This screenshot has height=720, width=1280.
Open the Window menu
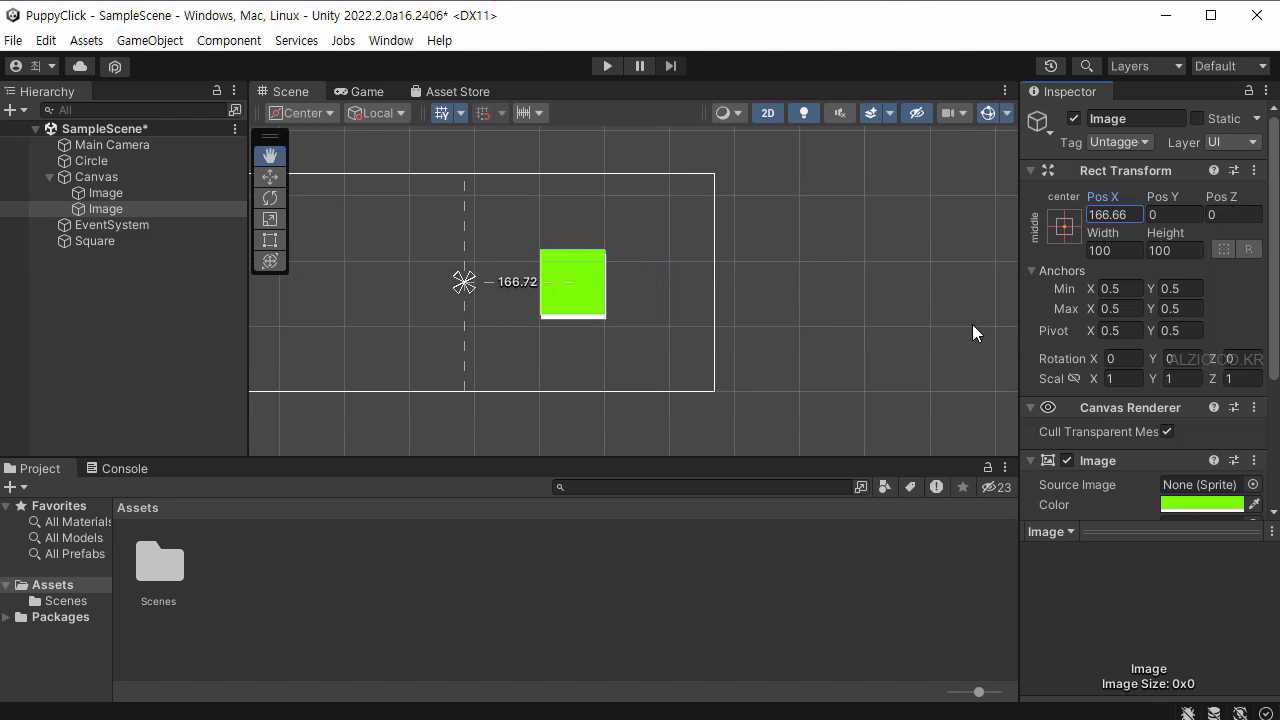(391, 40)
